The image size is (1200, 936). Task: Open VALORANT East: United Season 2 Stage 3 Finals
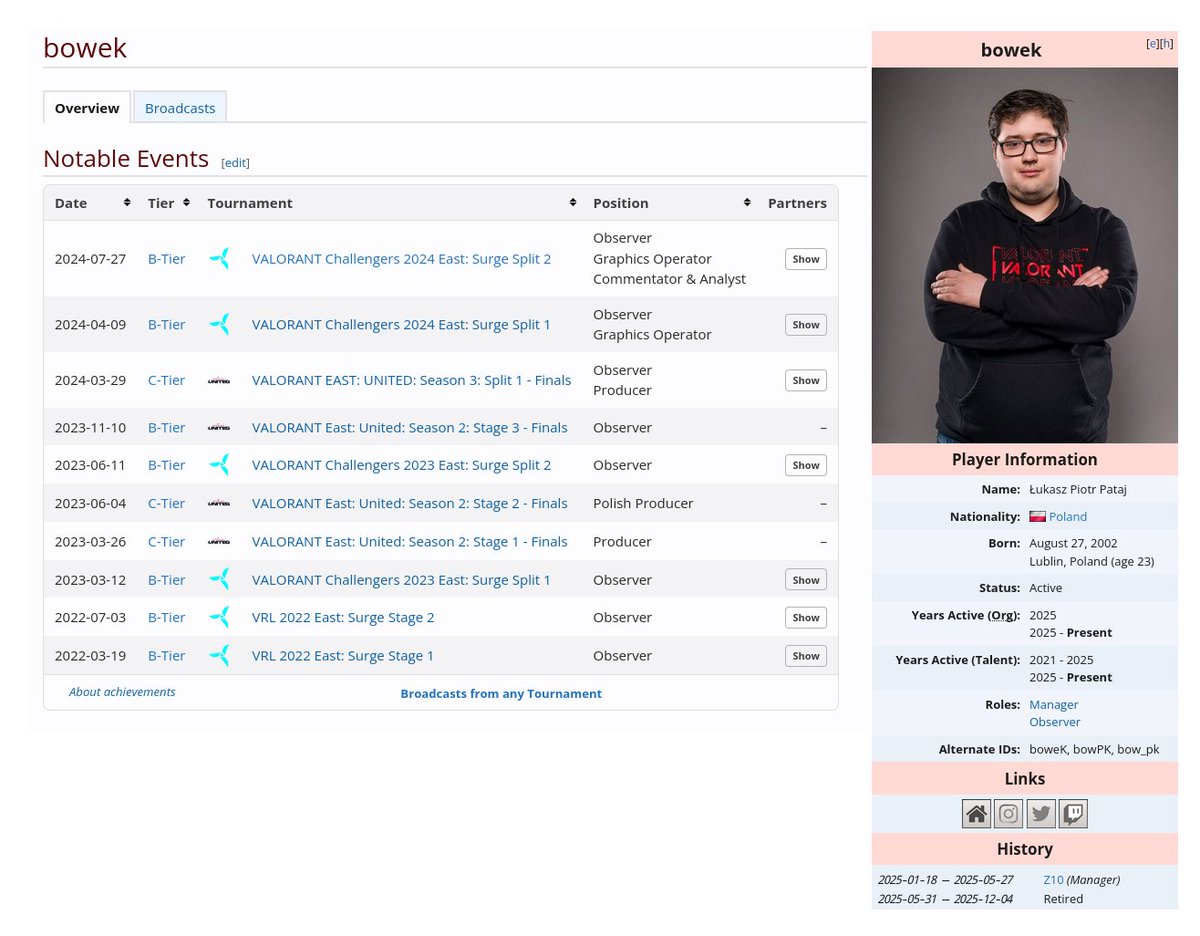coord(409,427)
